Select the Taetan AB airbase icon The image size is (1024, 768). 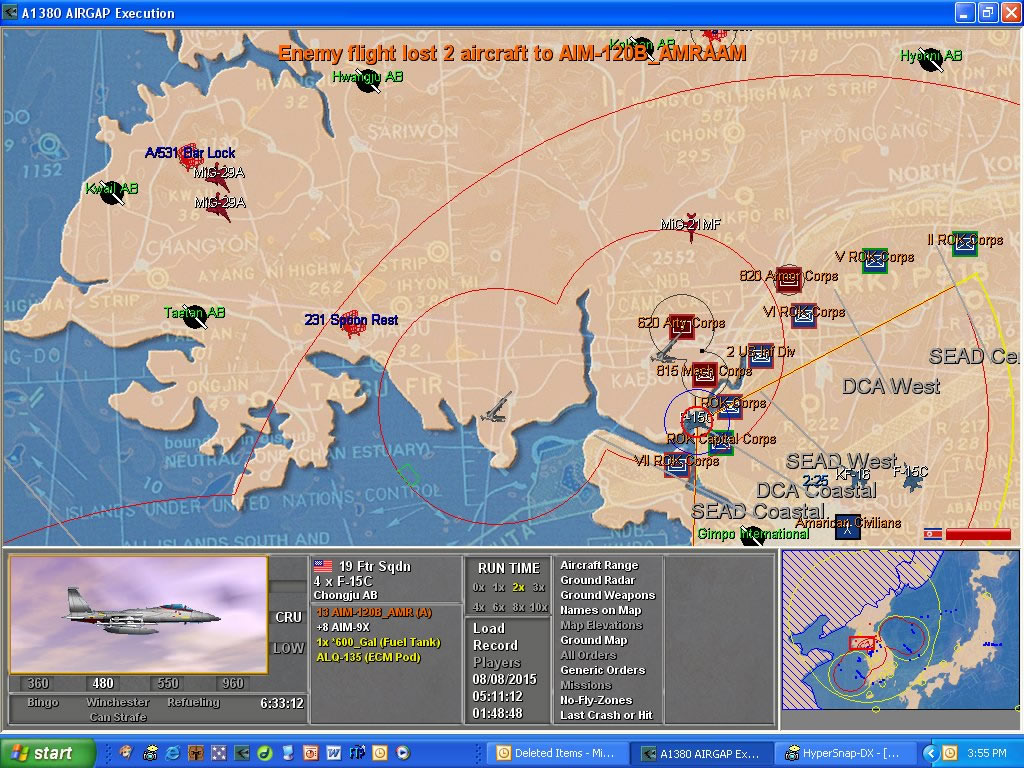(195, 316)
